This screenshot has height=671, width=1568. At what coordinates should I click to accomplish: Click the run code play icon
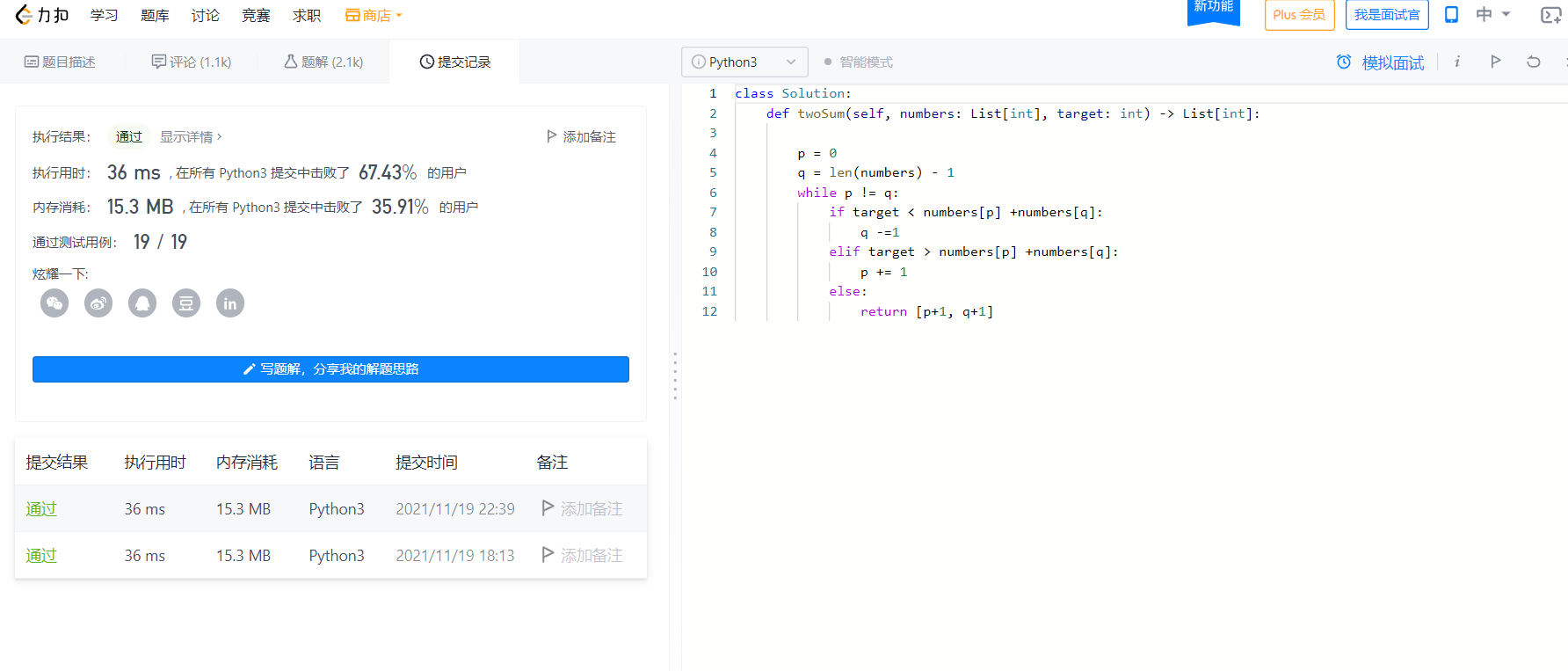1496,62
